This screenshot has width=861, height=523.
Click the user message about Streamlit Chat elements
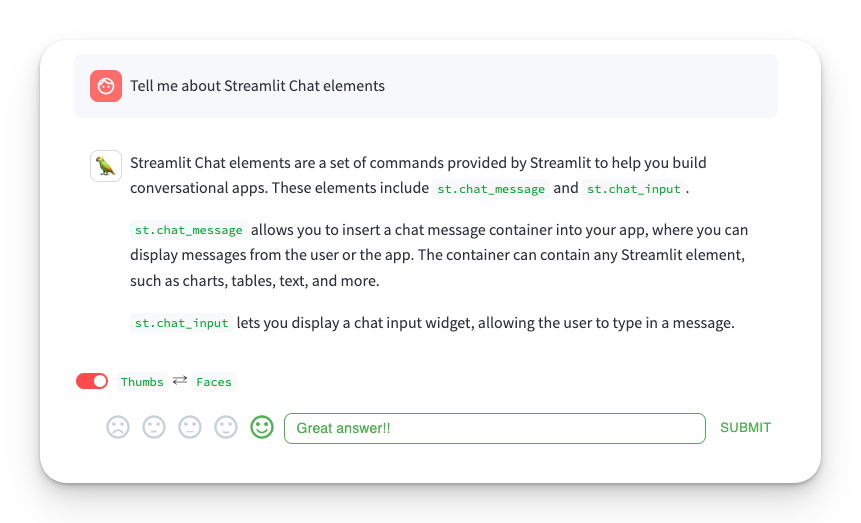257,86
